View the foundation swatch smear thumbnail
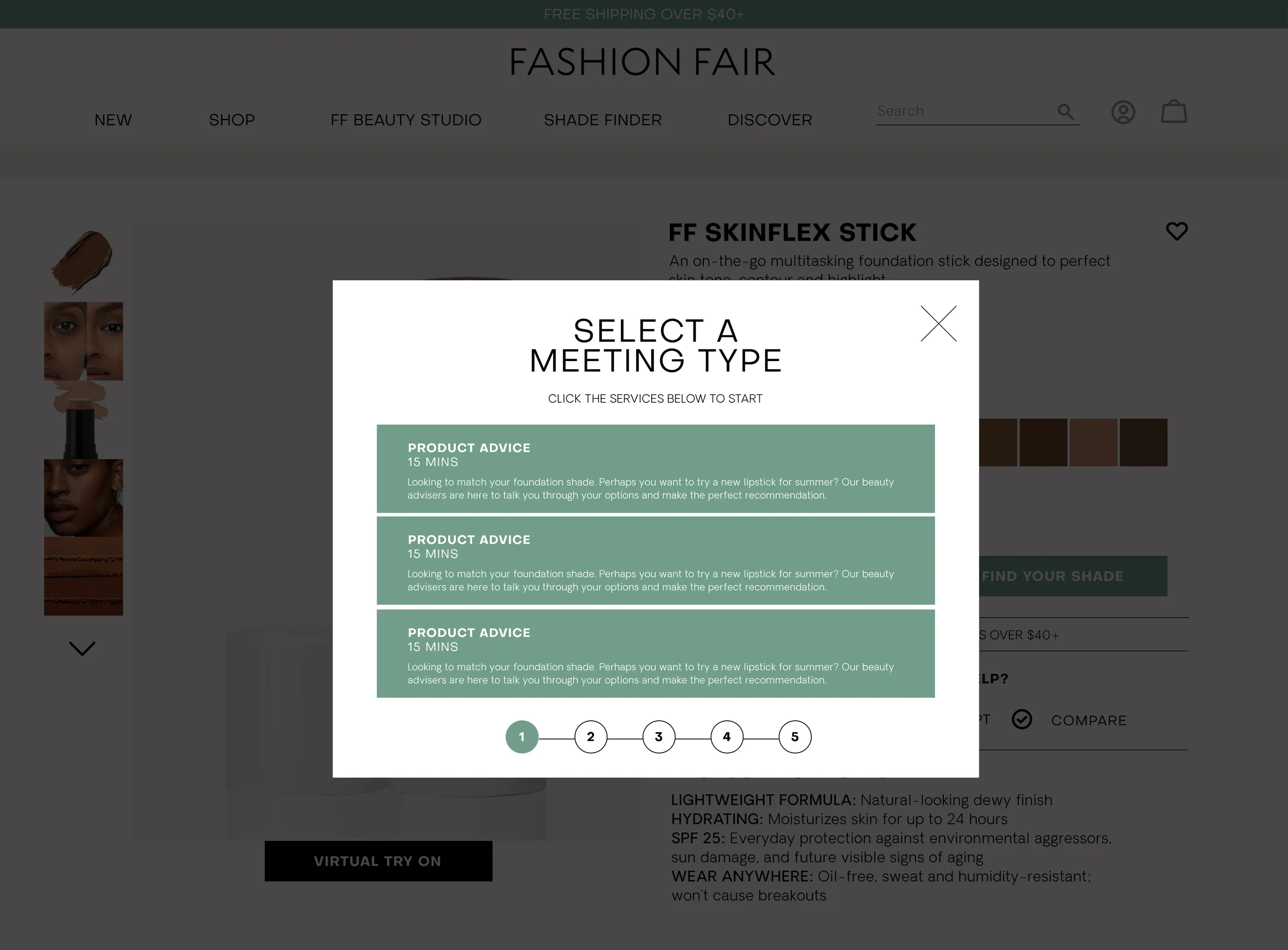This screenshot has width=1288, height=950. click(83, 262)
